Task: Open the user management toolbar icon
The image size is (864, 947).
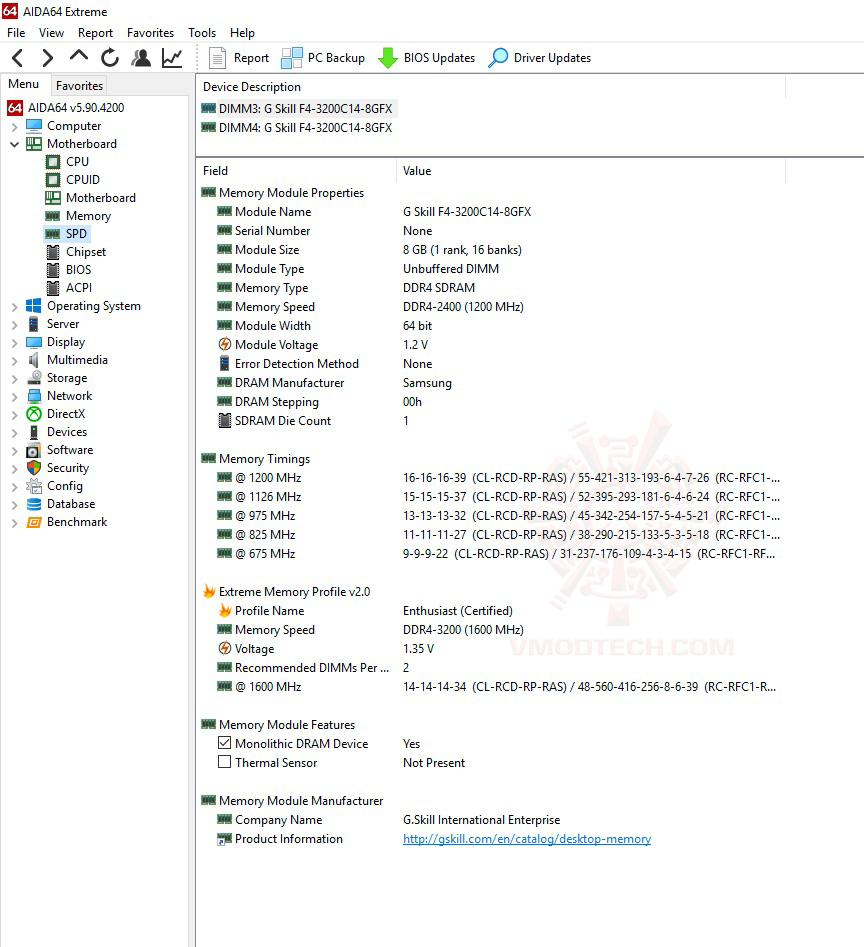Action: point(141,58)
